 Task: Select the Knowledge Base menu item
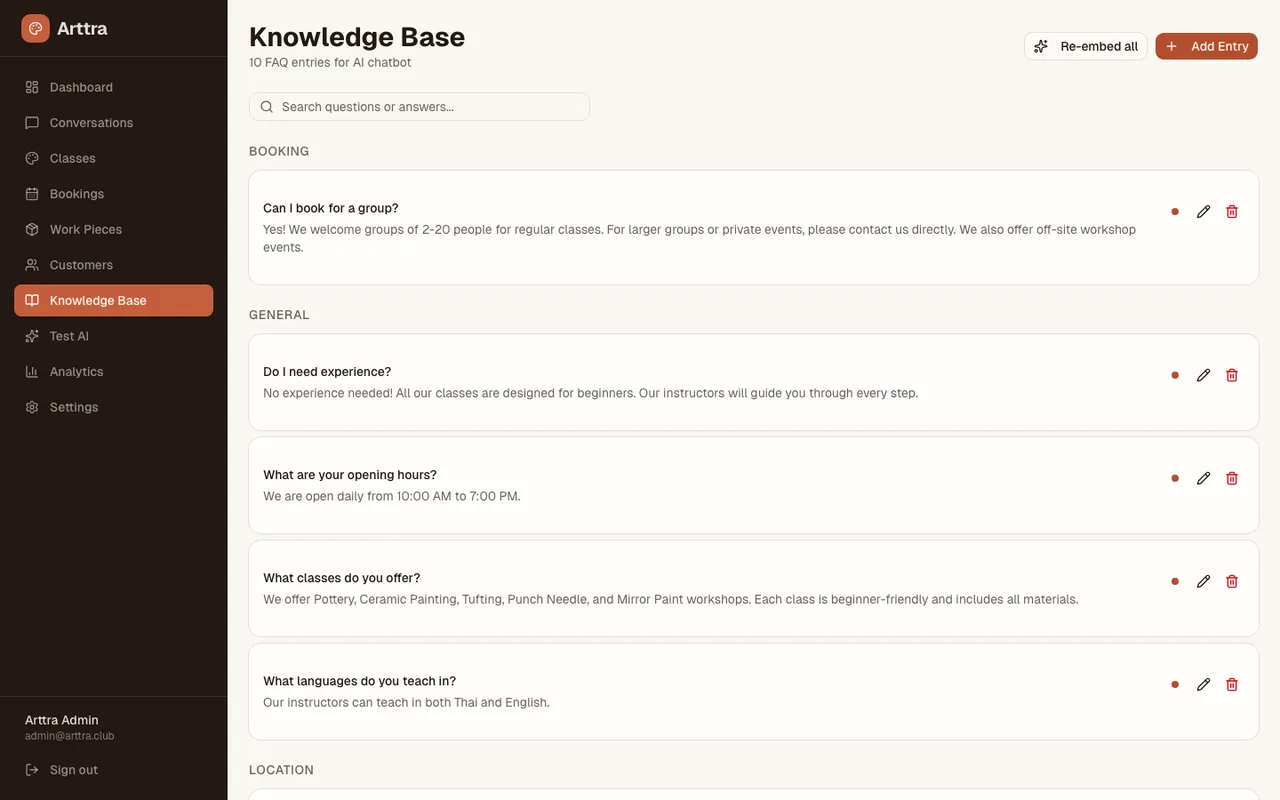tap(114, 300)
